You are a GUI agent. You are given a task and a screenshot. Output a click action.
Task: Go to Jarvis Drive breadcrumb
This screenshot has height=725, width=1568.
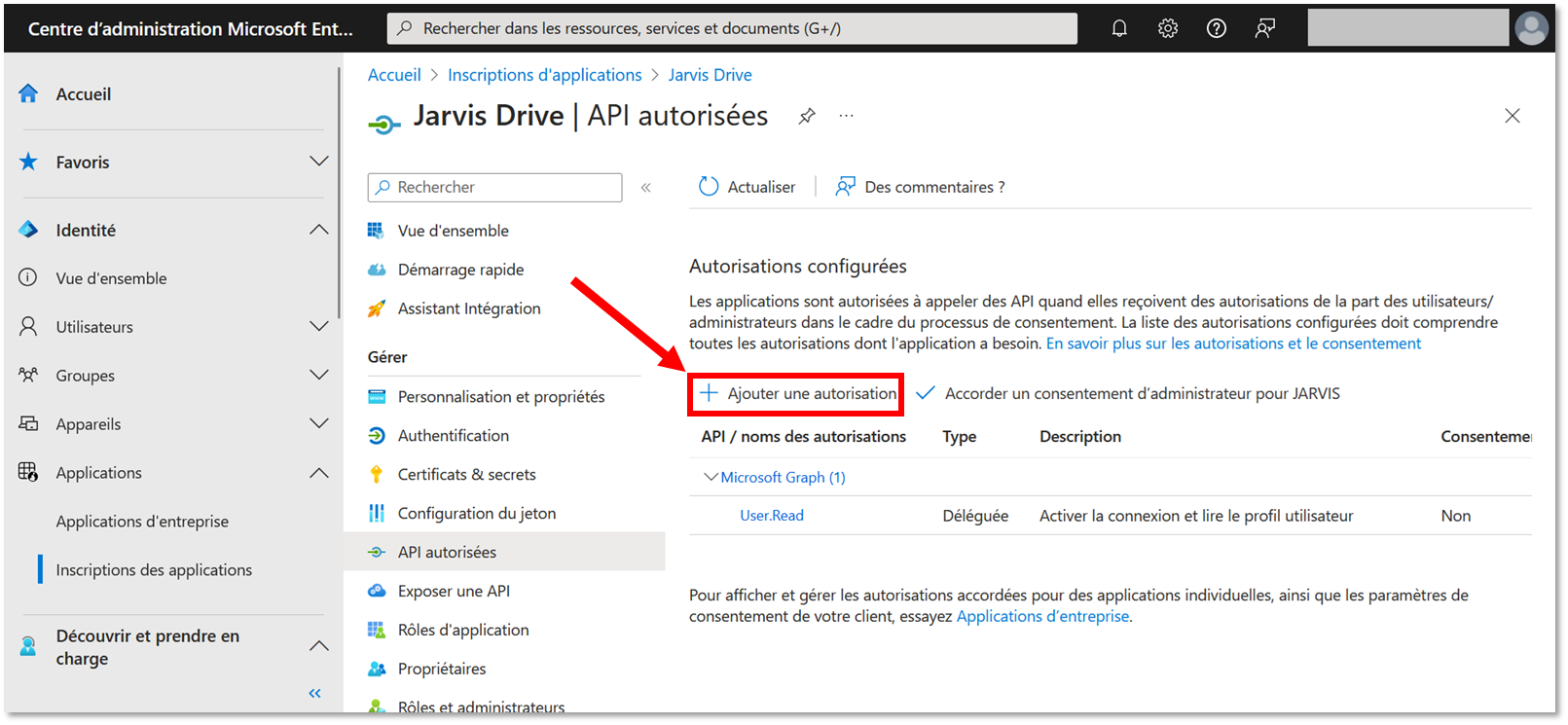coord(711,75)
